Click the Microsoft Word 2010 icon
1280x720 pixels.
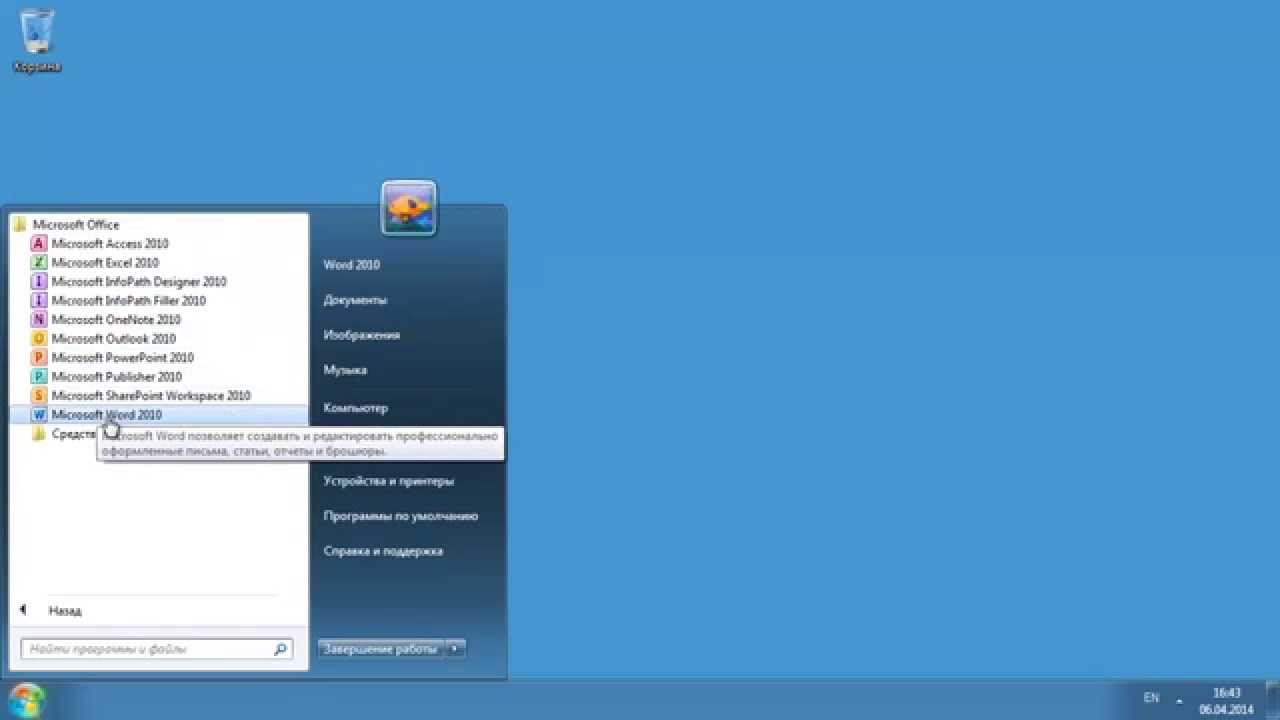(39, 414)
